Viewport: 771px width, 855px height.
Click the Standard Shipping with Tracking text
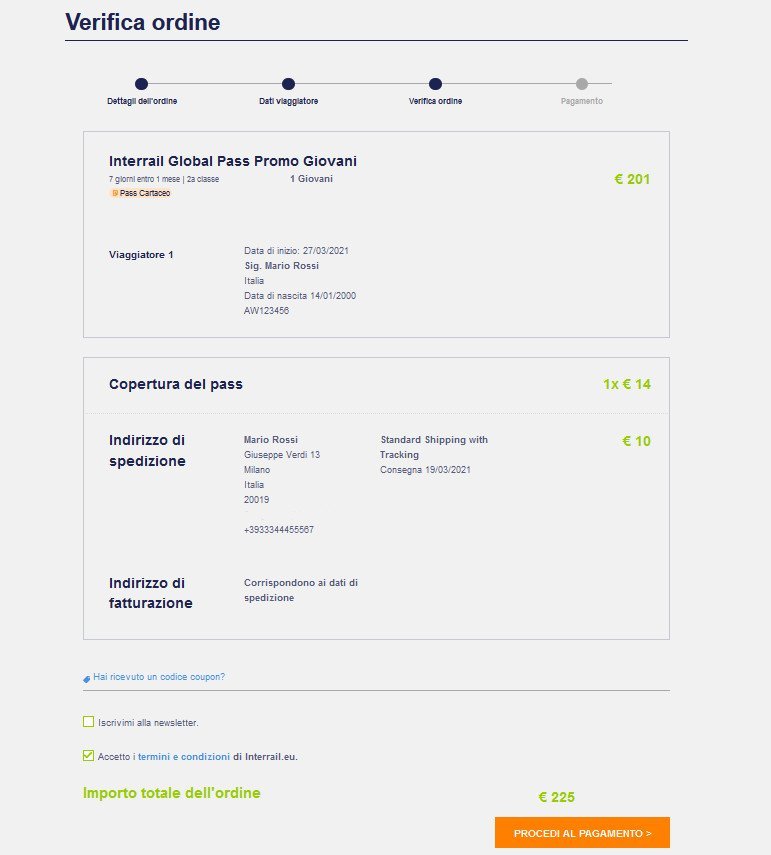point(434,447)
